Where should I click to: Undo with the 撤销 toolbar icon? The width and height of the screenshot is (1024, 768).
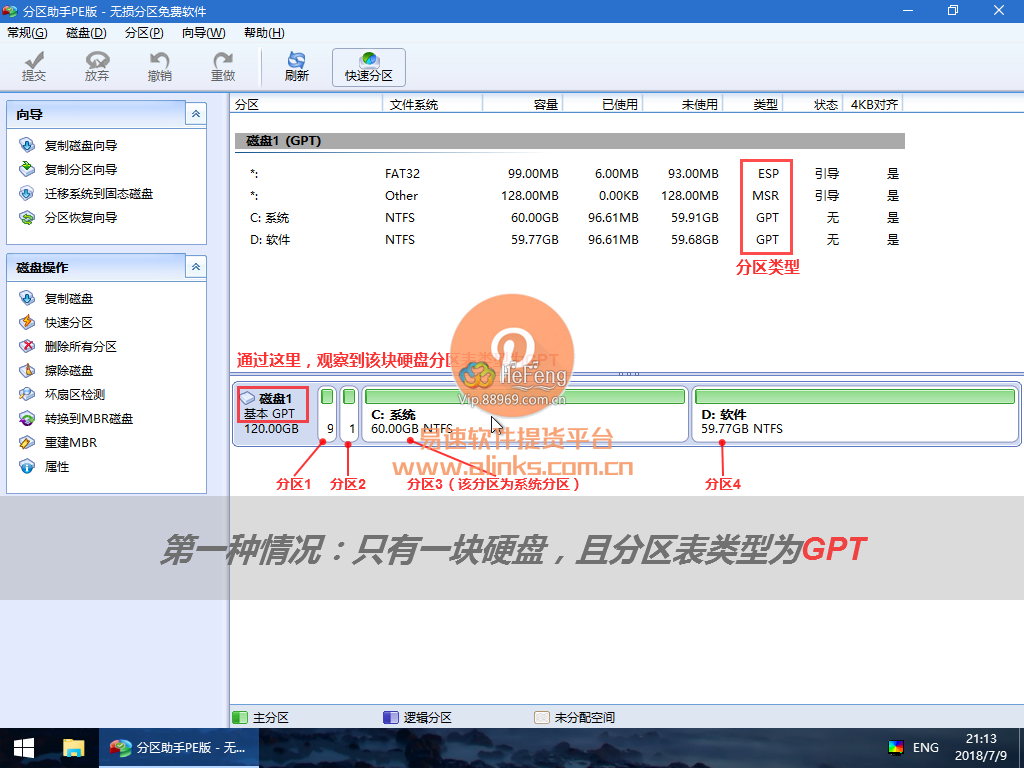(159, 65)
